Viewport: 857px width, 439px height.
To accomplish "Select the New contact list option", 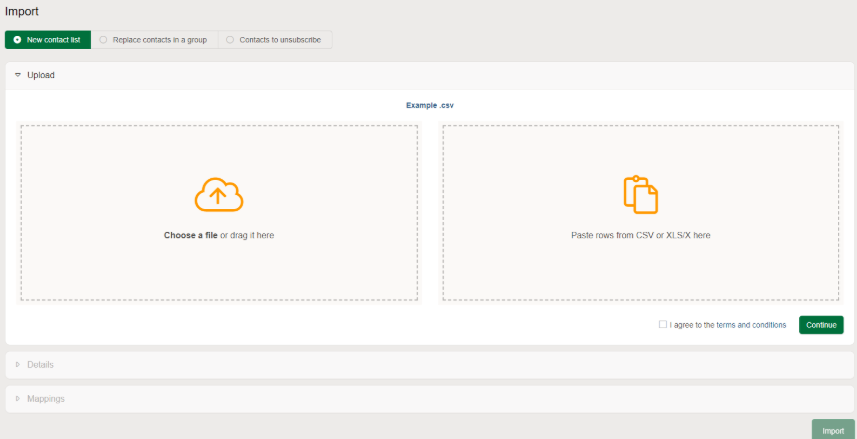I will (48, 40).
